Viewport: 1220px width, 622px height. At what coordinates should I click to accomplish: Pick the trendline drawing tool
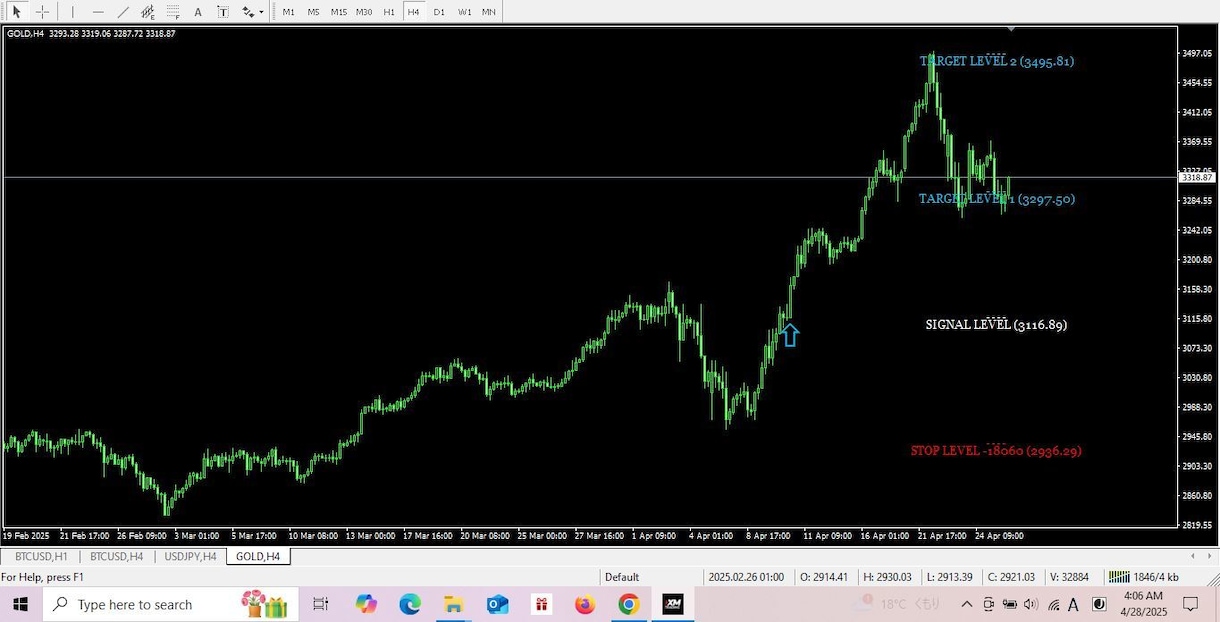pyautogui.click(x=123, y=12)
